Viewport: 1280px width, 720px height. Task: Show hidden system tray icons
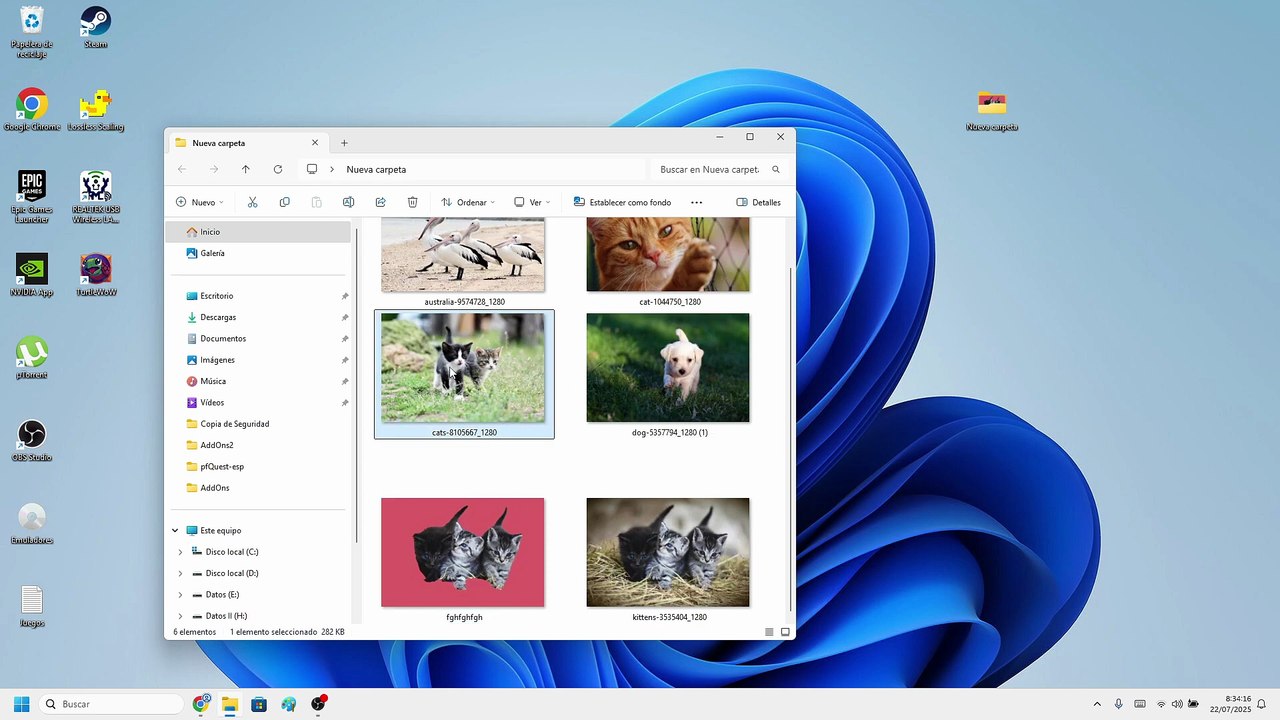pyautogui.click(x=1097, y=704)
